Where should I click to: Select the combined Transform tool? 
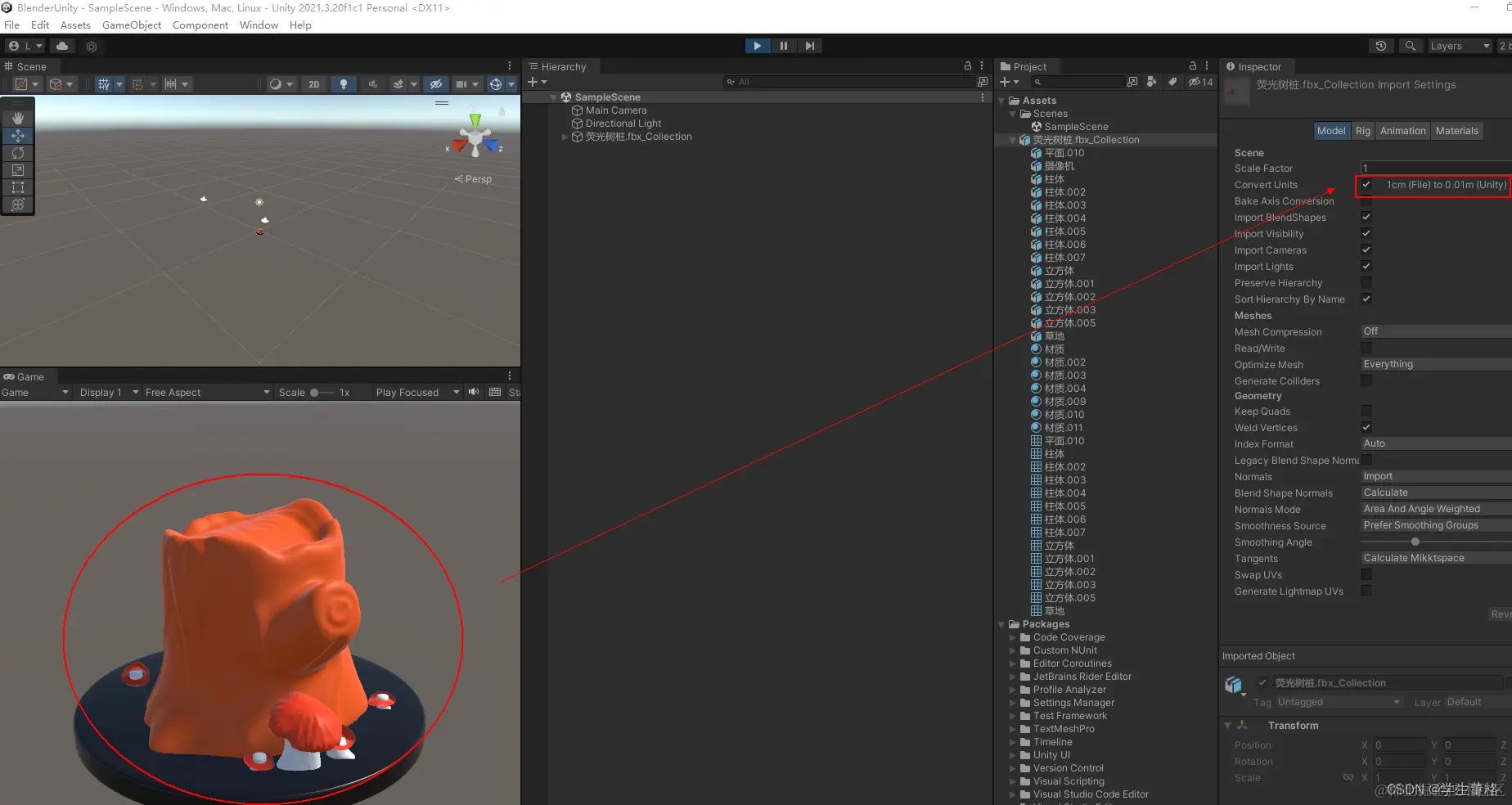(18, 205)
